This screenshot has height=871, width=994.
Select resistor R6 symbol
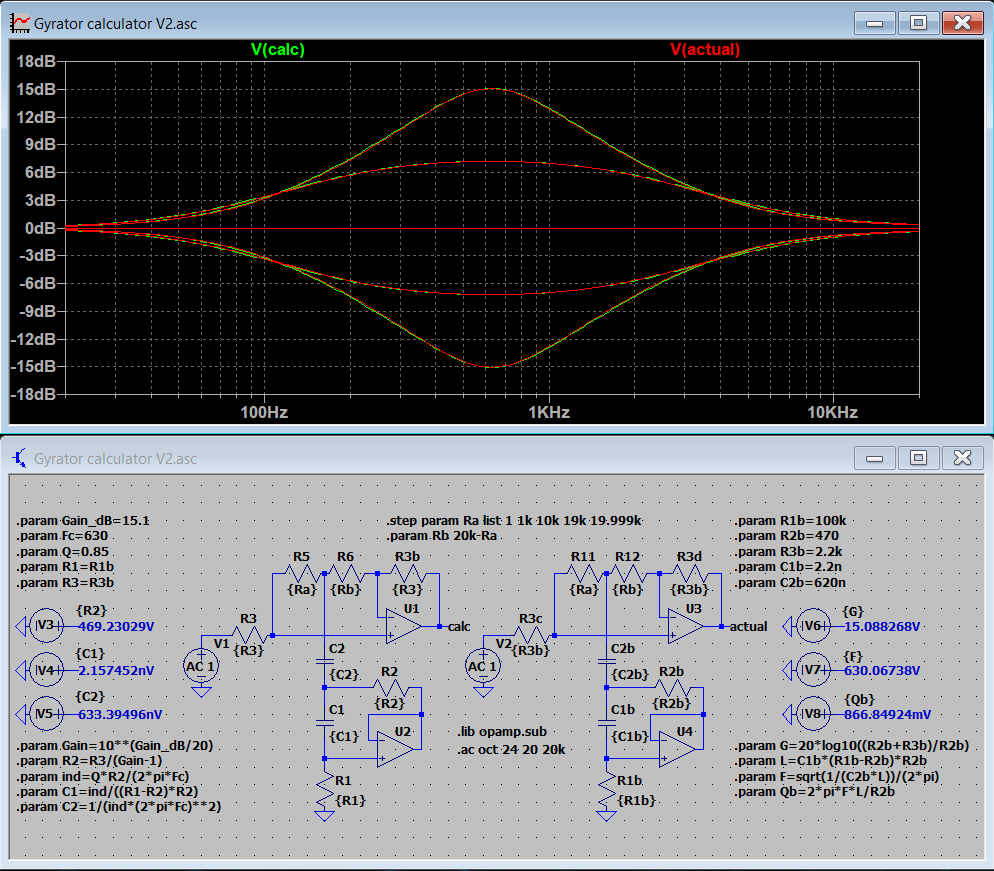click(345, 574)
